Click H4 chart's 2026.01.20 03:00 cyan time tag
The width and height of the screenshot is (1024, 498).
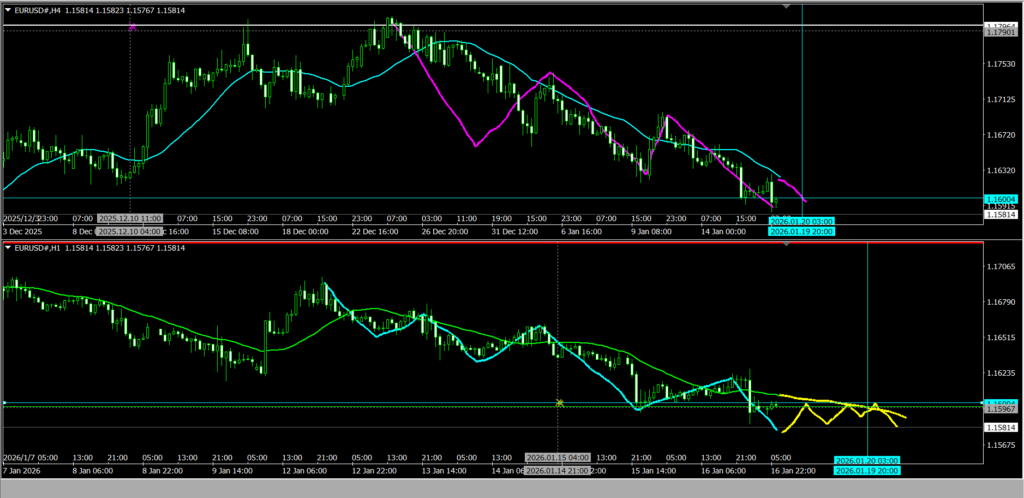tap(801, 221)
